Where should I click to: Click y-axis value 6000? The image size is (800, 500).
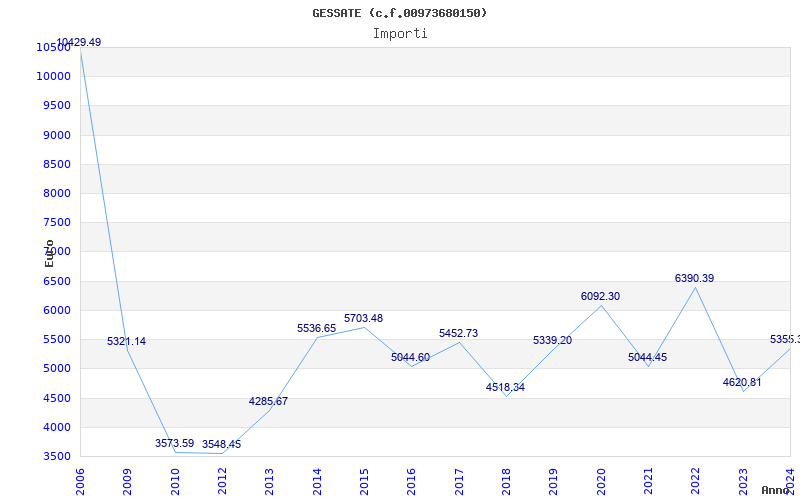[57, 310]
